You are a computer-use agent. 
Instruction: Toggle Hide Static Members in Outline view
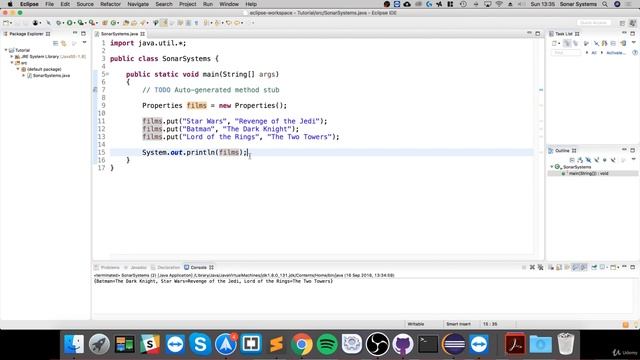coord(596,160)
